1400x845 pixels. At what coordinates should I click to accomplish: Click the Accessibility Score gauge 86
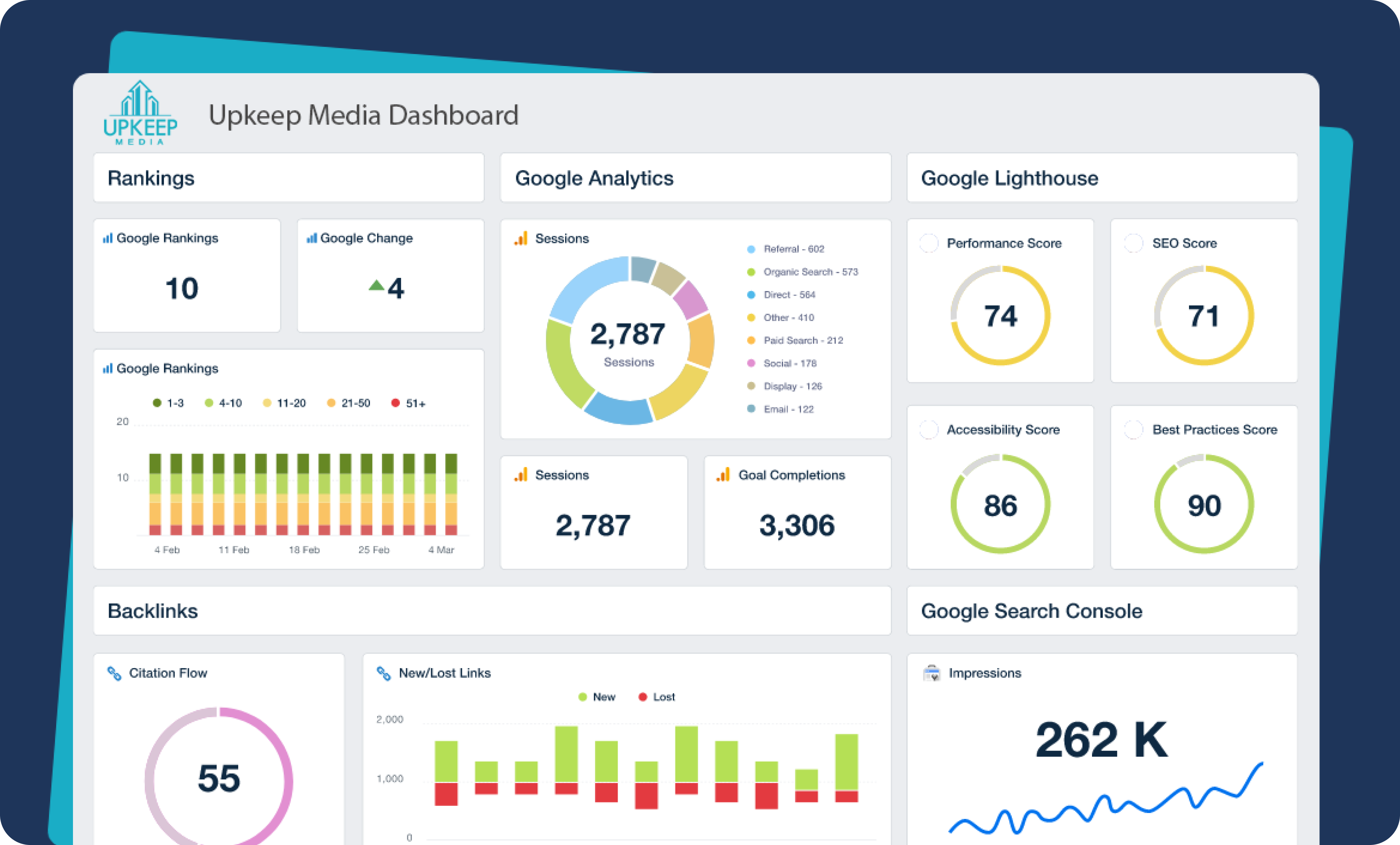1001,504
